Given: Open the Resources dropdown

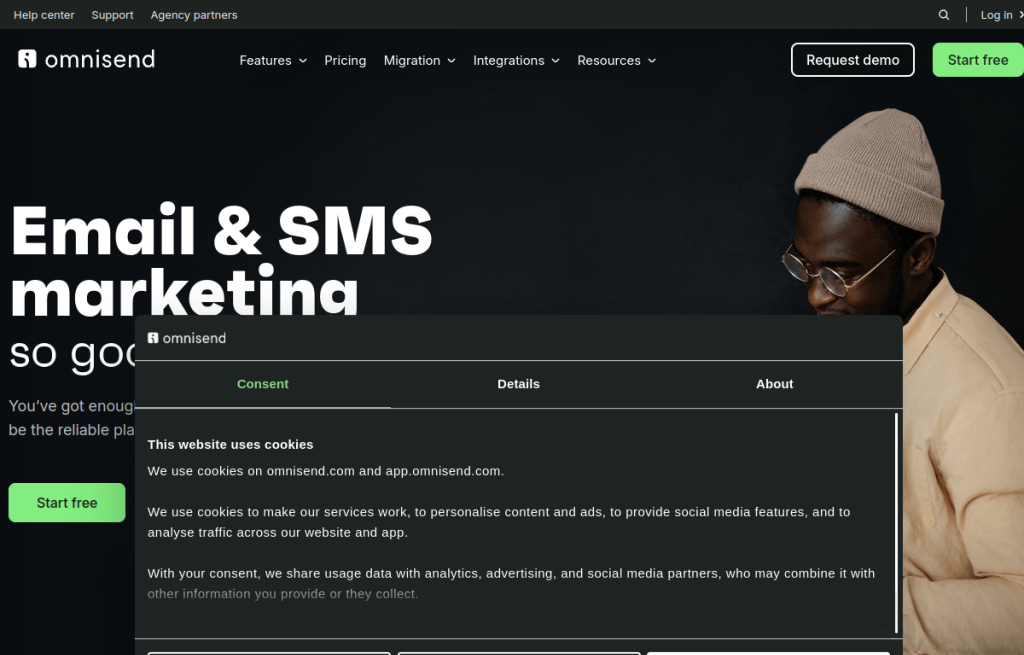Looking at the screenshot, I should coord(616,61).
